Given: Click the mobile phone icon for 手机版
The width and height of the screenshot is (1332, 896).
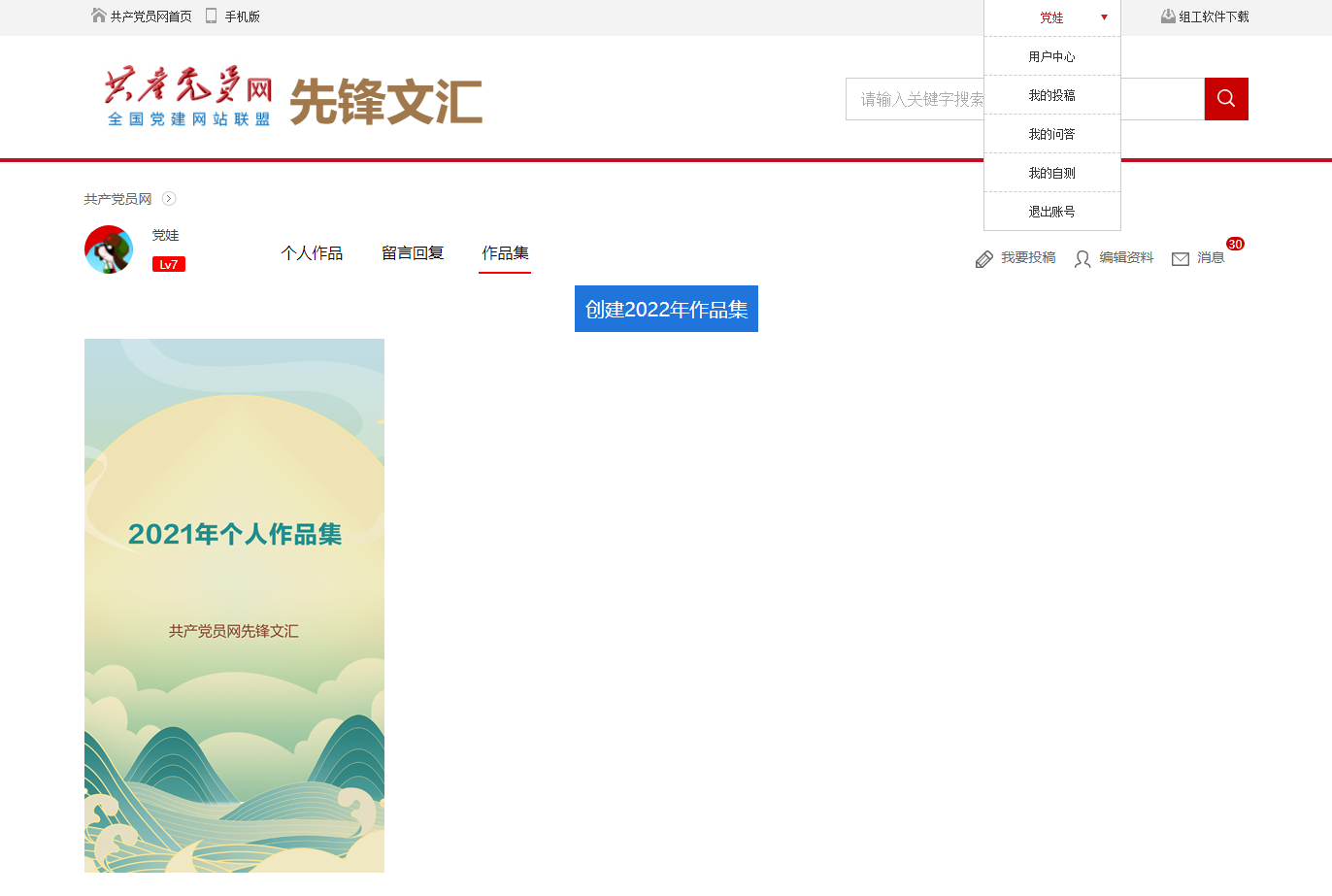Looking at the screenshot, I should coord(211,16).
